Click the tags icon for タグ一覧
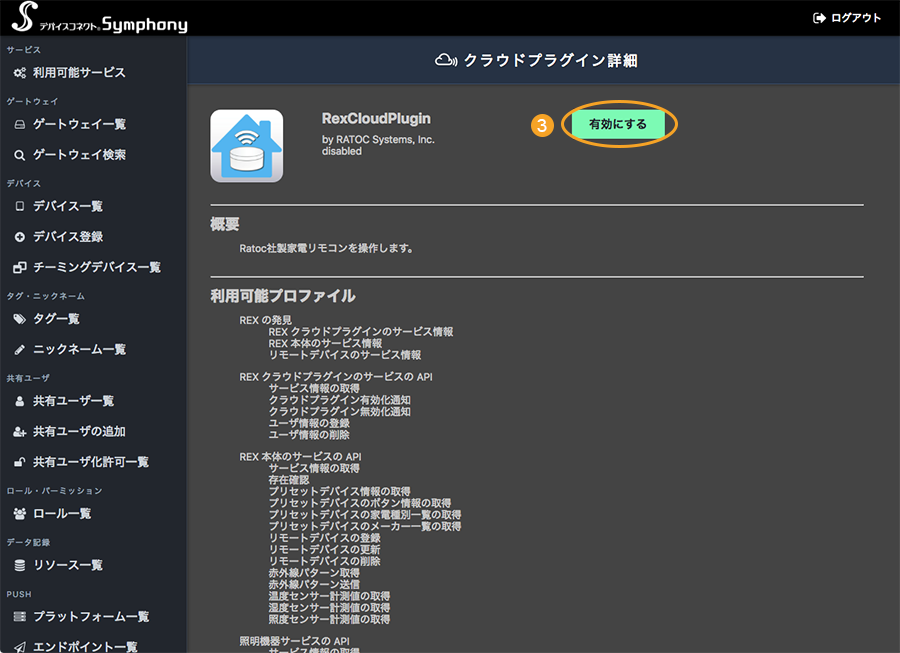 click(x=20, y=319)
